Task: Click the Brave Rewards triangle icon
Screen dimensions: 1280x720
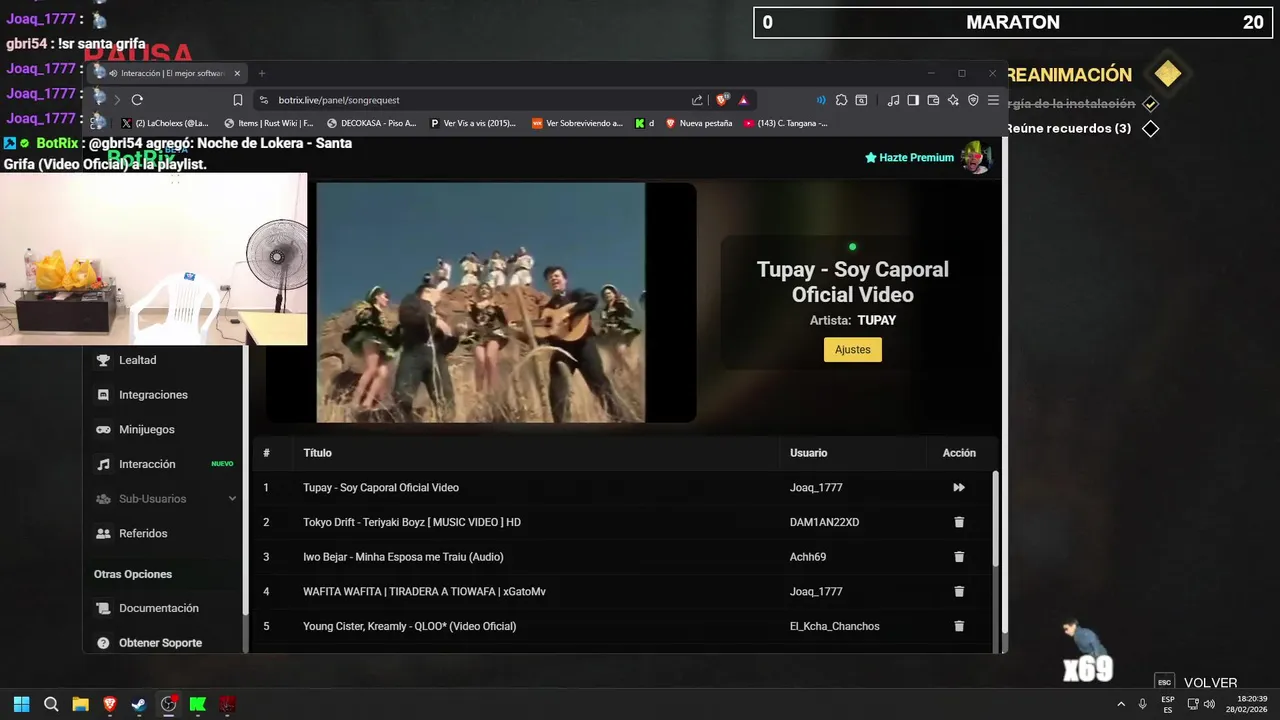Action: 743,100
